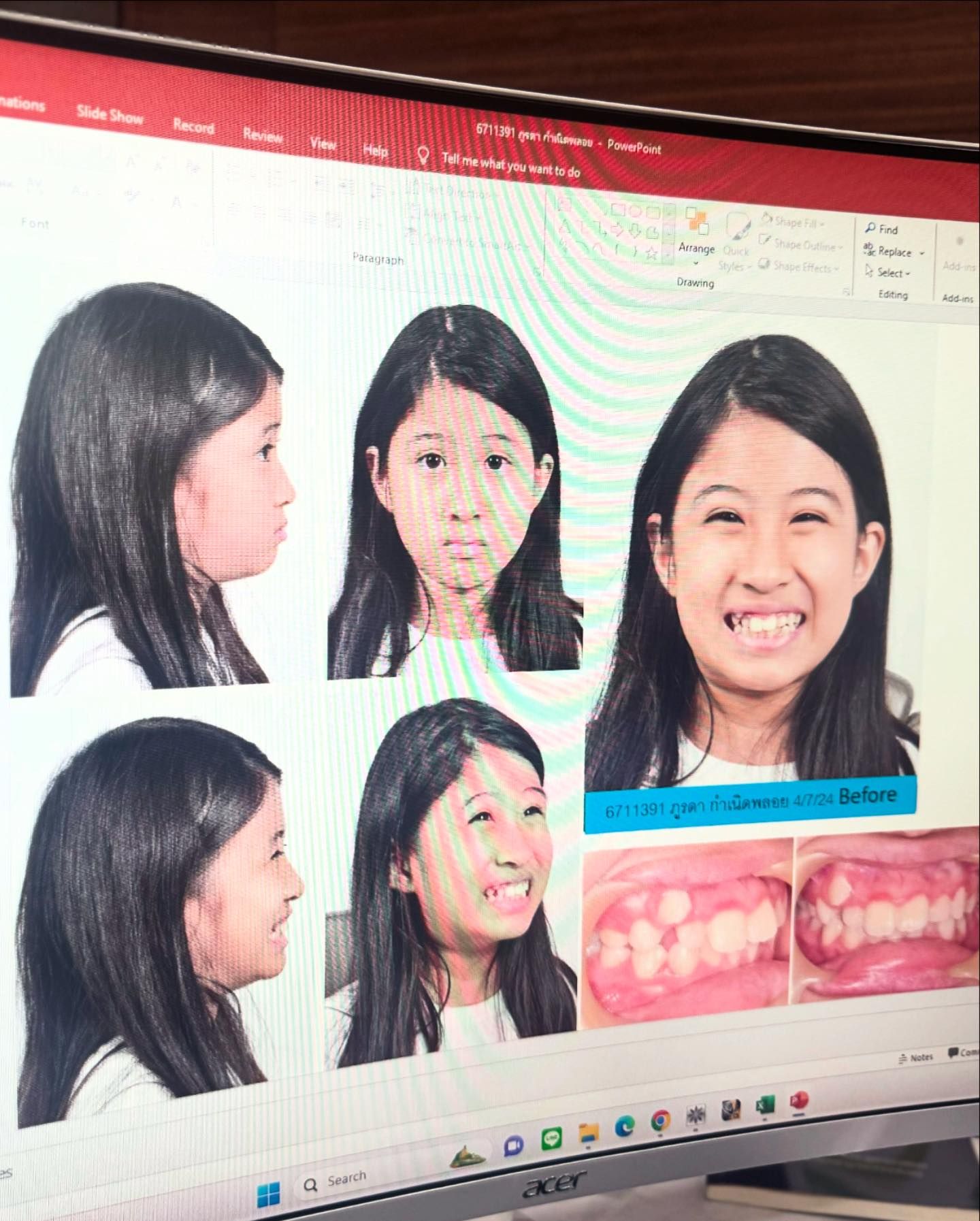Image resolution: width=980 pixels, height=1221 pixels.
Task: Pick the star shape in shapes gallery
Action: pos(651,253)
